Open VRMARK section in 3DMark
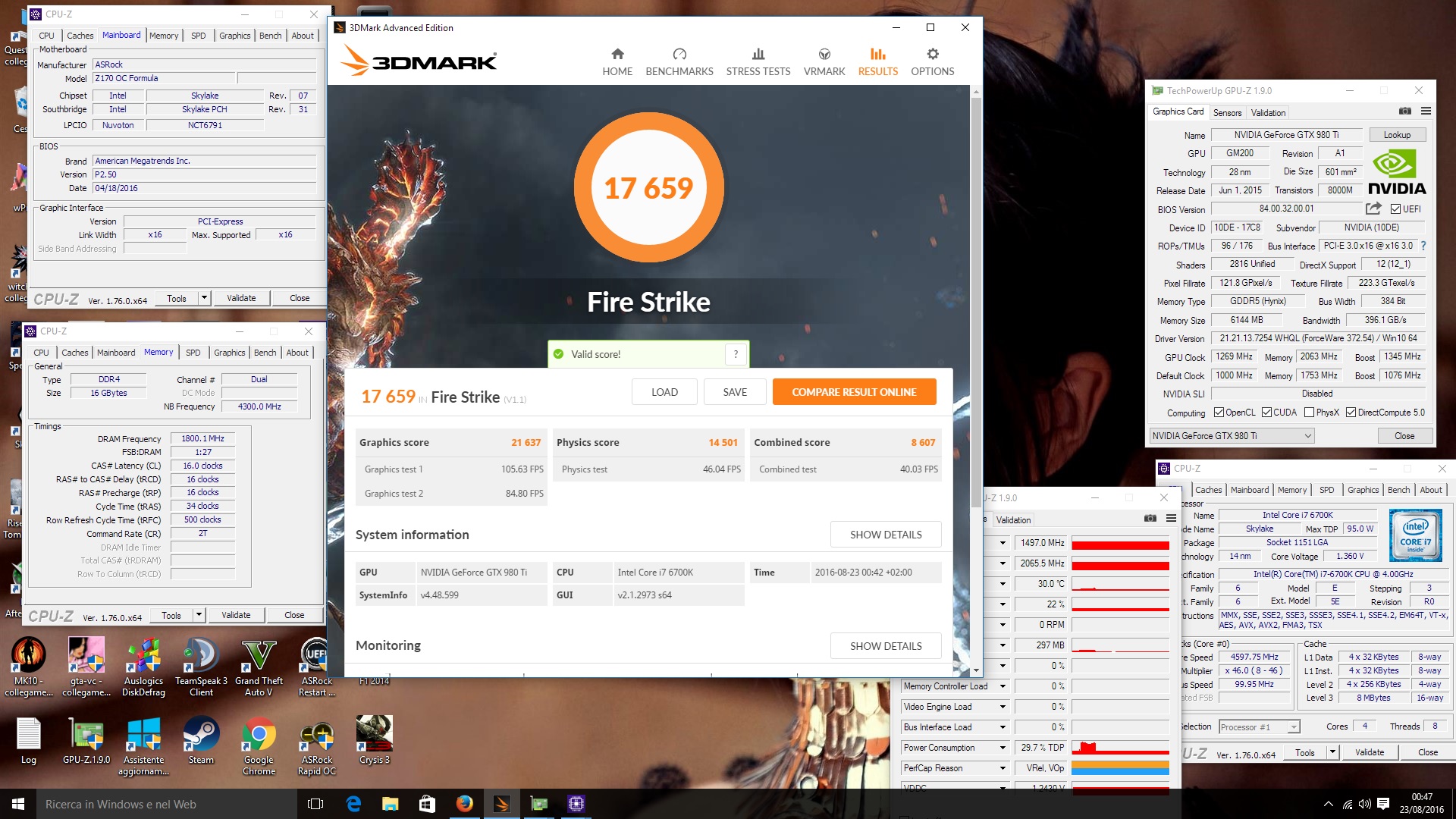This screenshot has height=819, width=1456. coord(824,62)
